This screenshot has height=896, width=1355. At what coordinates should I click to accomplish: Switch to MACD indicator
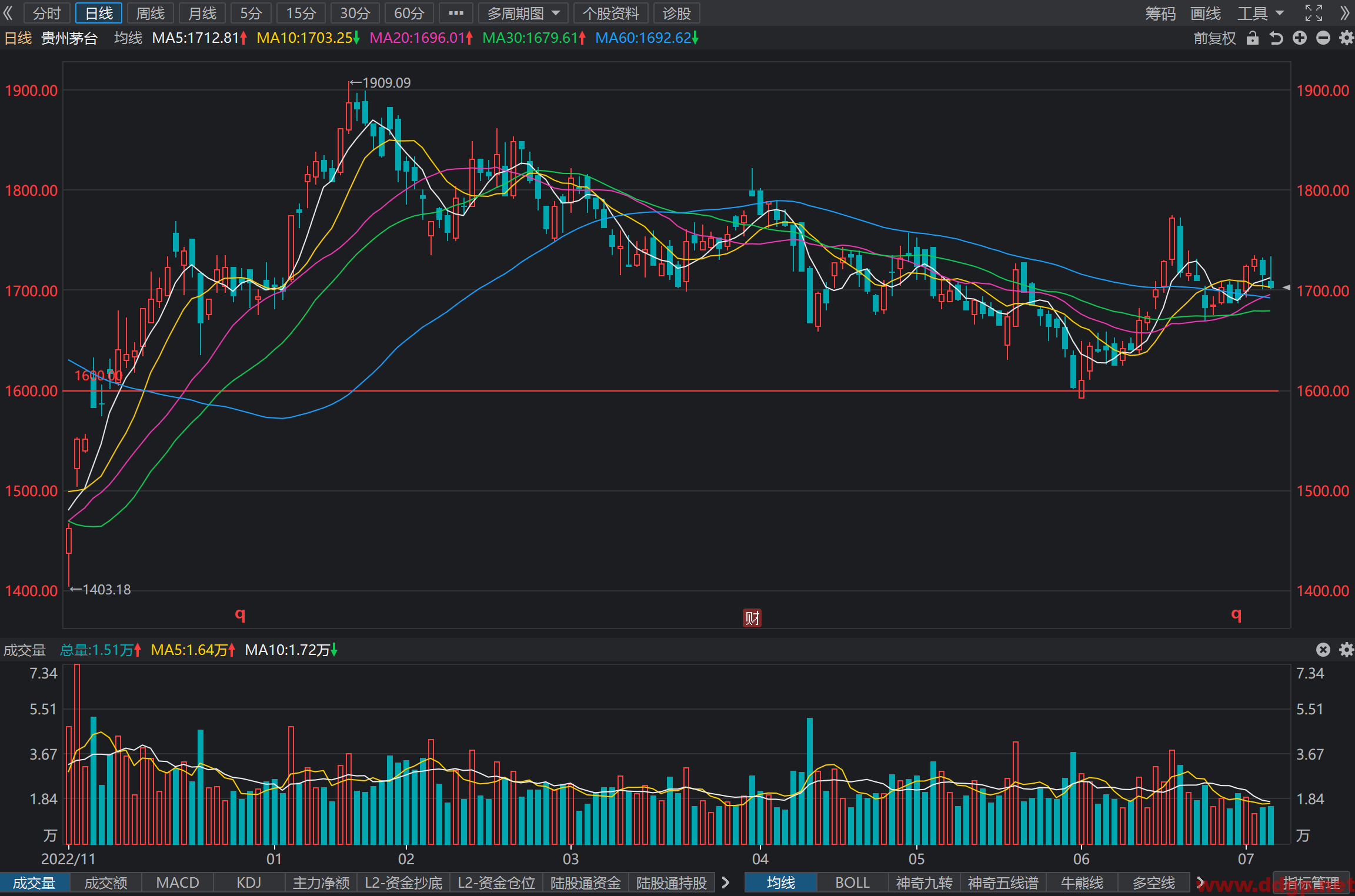click(178, 882)
